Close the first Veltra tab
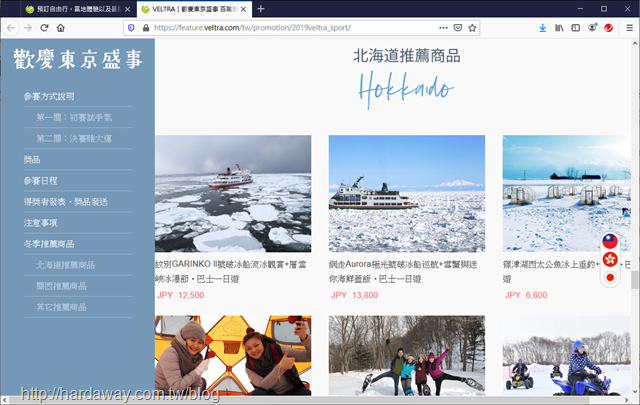Viewport: 640px width, 405px height. click(127, 9)
